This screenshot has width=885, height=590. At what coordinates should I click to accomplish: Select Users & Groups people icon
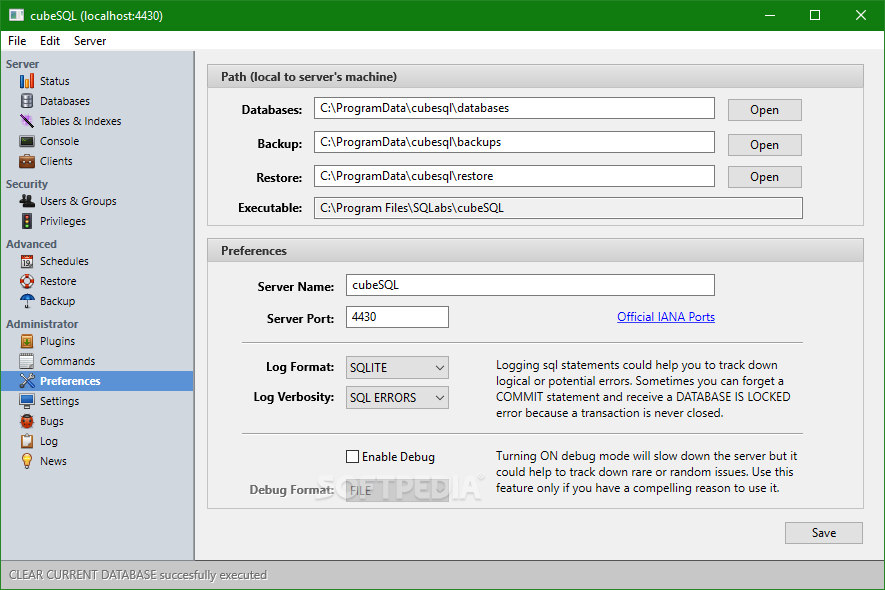click(x=27, y=201)
